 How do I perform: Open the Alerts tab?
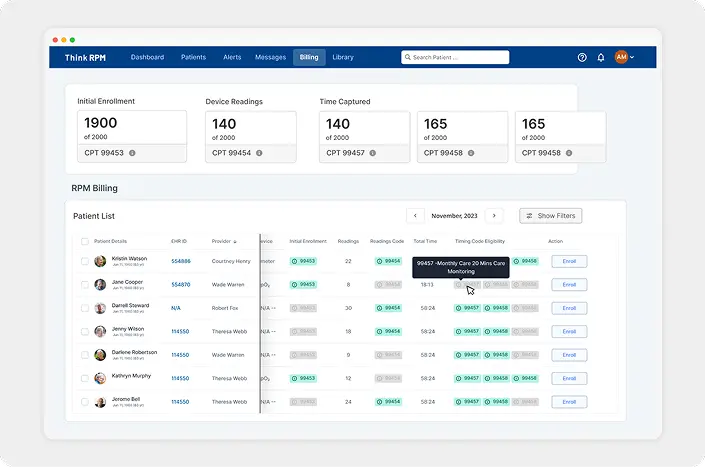click(x=231, y=58)
